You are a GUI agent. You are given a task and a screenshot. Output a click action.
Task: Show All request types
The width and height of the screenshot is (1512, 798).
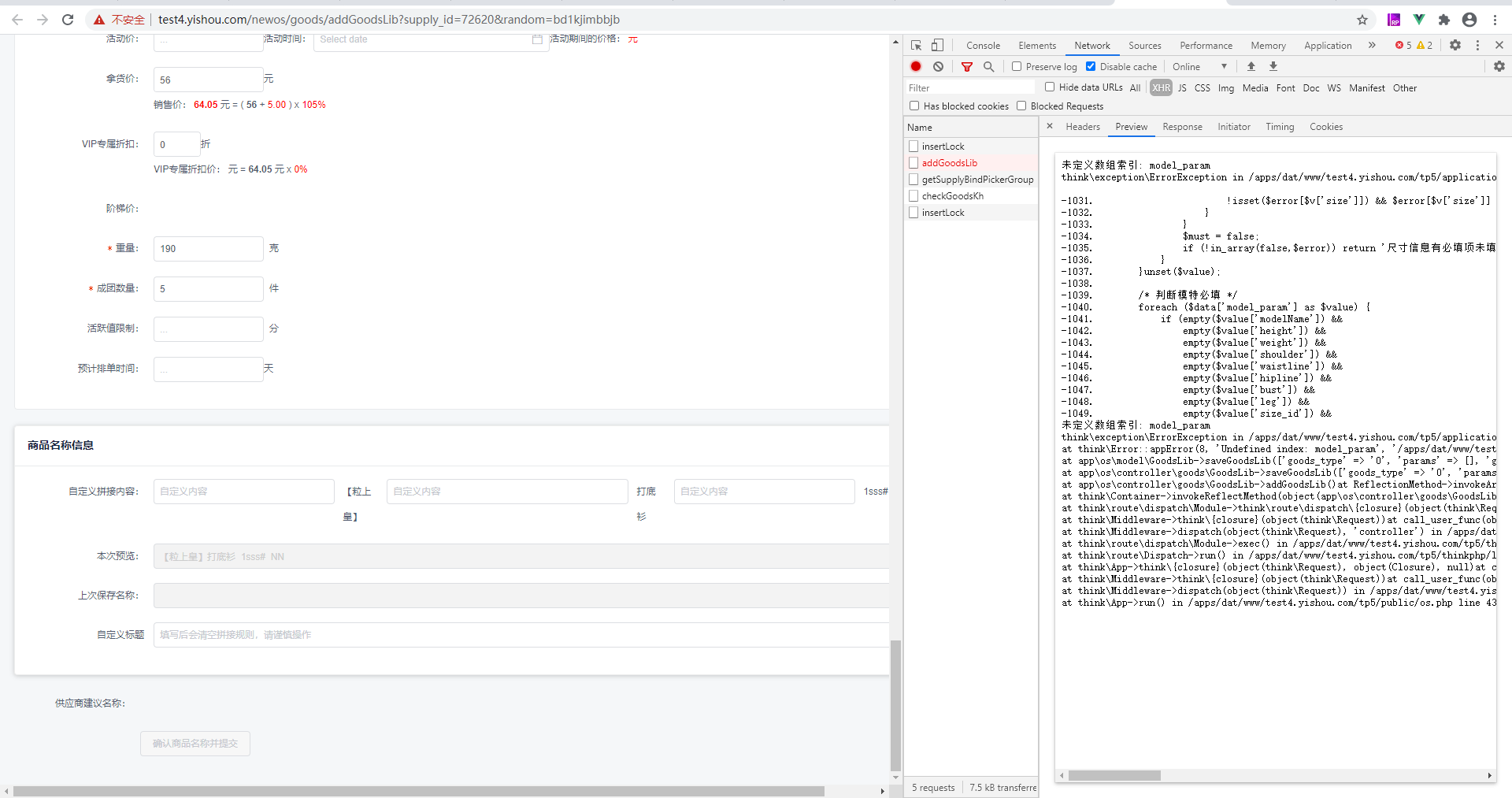pos(1135,88)
